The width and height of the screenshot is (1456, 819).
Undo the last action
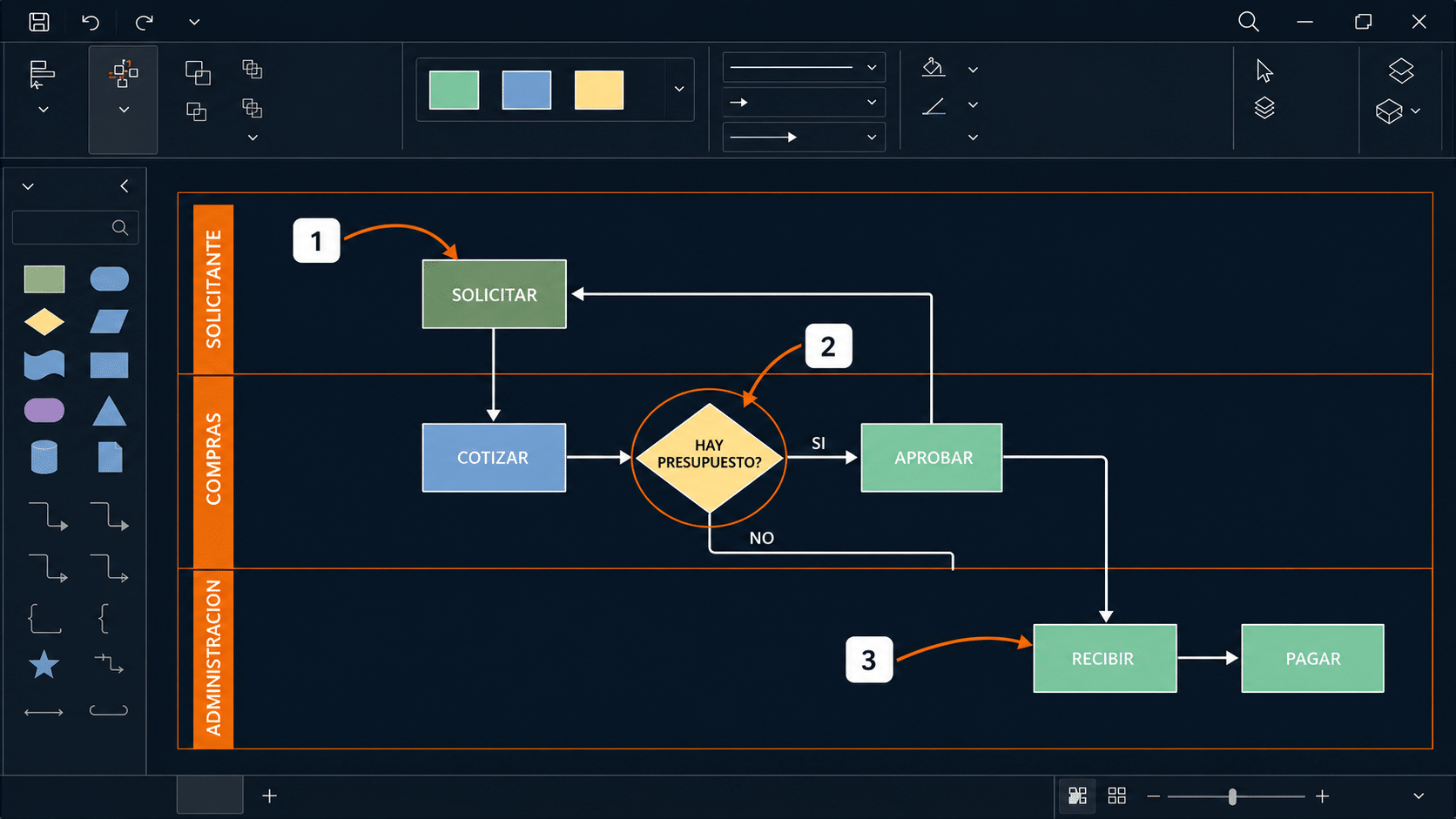(x=91, y=22)
